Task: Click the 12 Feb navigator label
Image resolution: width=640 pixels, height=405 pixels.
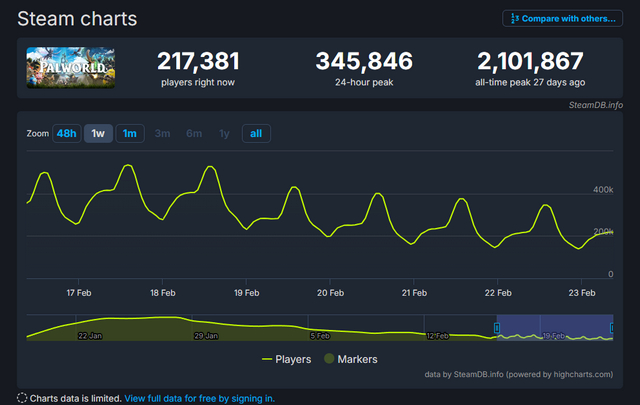Action: pyautogui.click(x=437, y=336)
